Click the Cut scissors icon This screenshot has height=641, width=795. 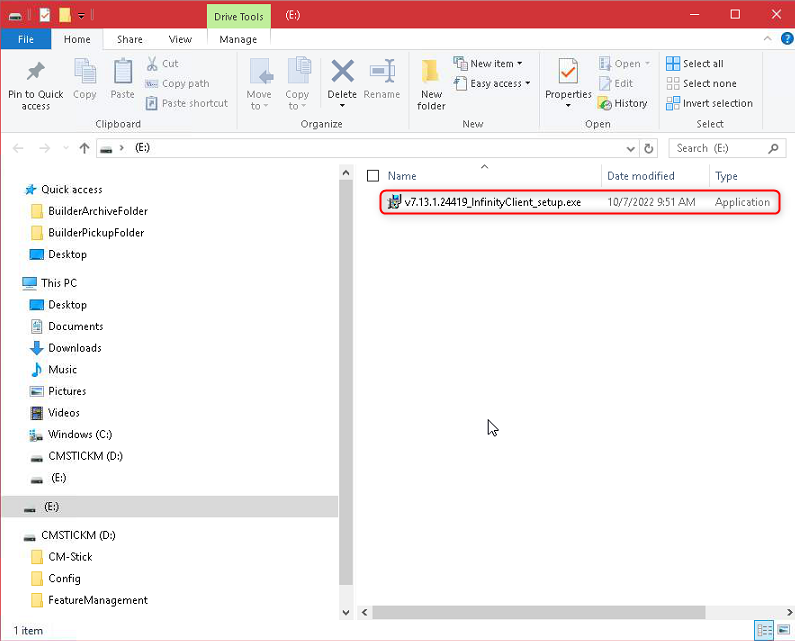(x=152, y=63)
